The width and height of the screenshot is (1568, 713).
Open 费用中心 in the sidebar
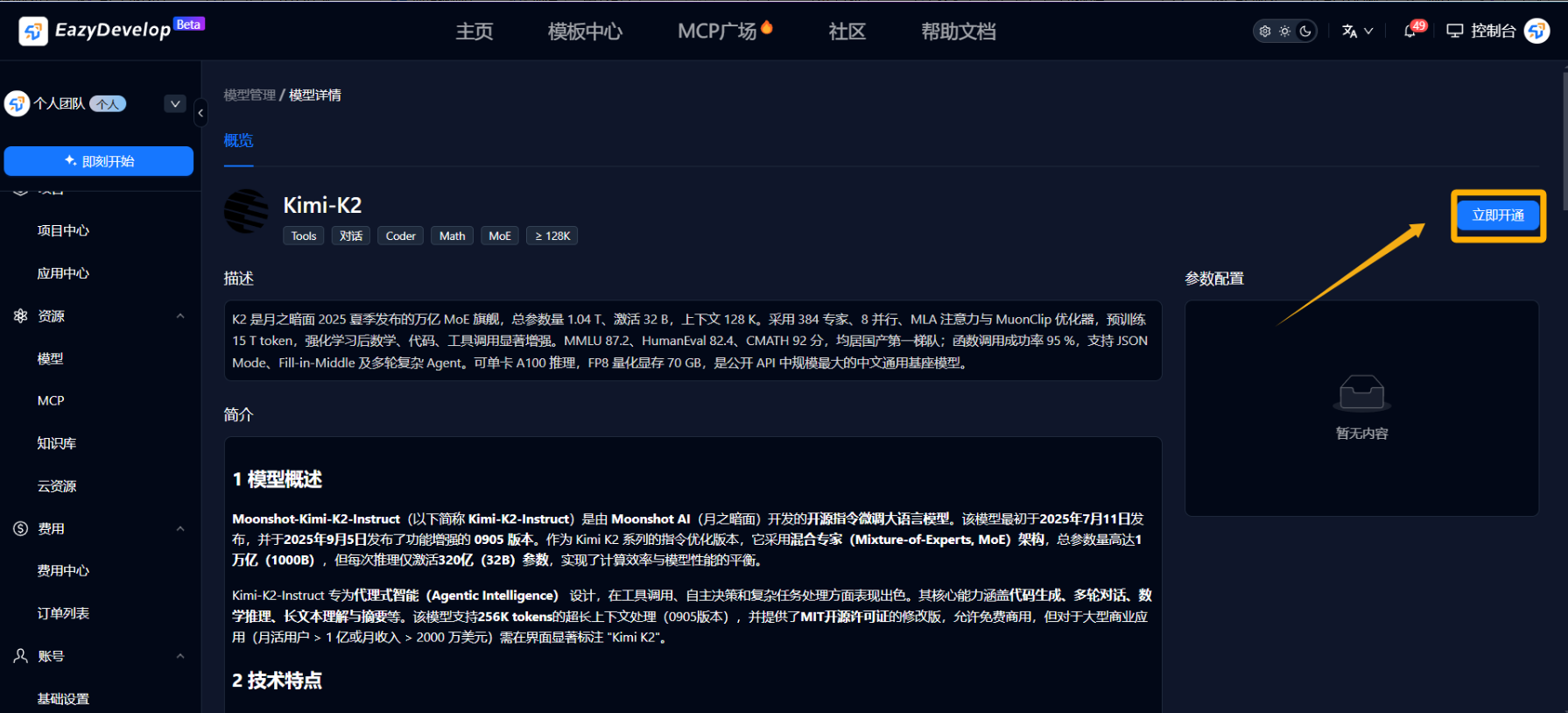[63, 571]
